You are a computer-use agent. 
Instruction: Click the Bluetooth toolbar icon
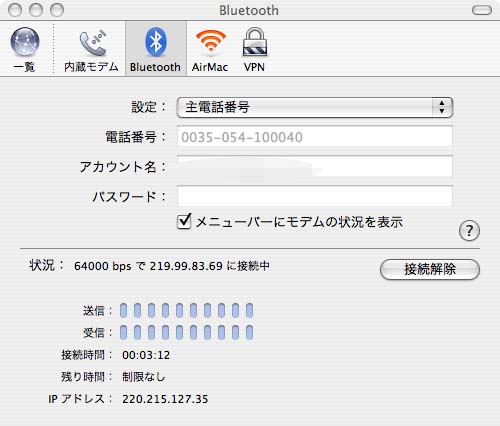click(x=156, y=42)
